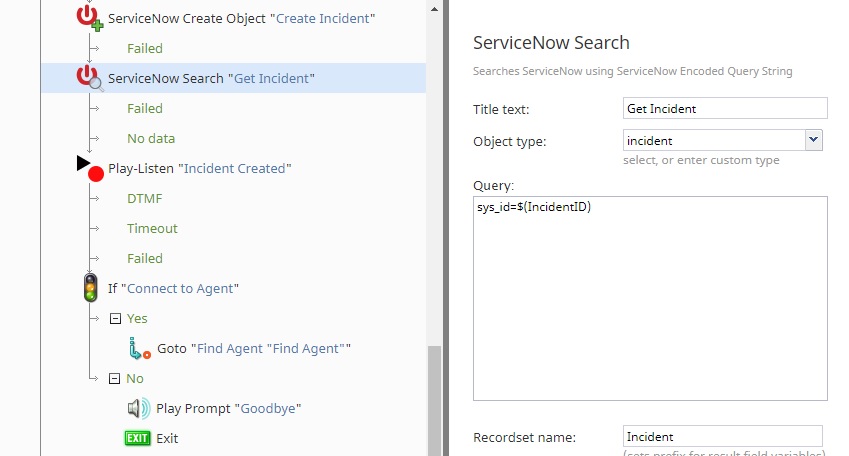Click the DTMF exit under Play-Listen

(x=145, y=199)
